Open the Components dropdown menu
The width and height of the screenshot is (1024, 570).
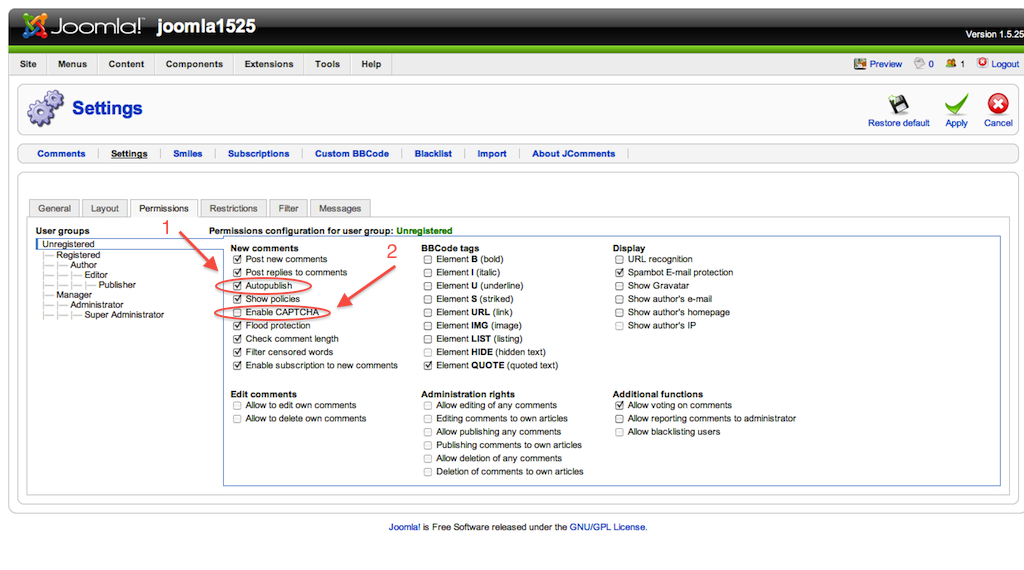pos(194,64)
